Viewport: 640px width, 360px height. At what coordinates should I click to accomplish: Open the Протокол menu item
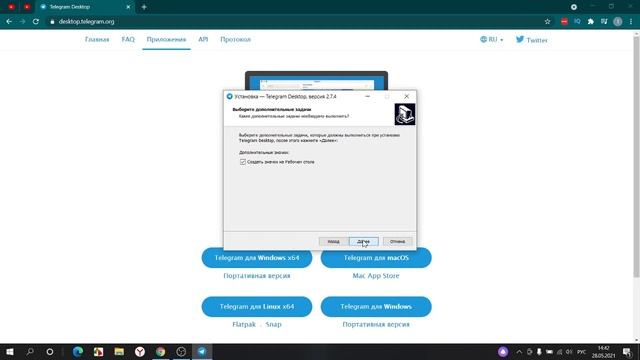236,40
